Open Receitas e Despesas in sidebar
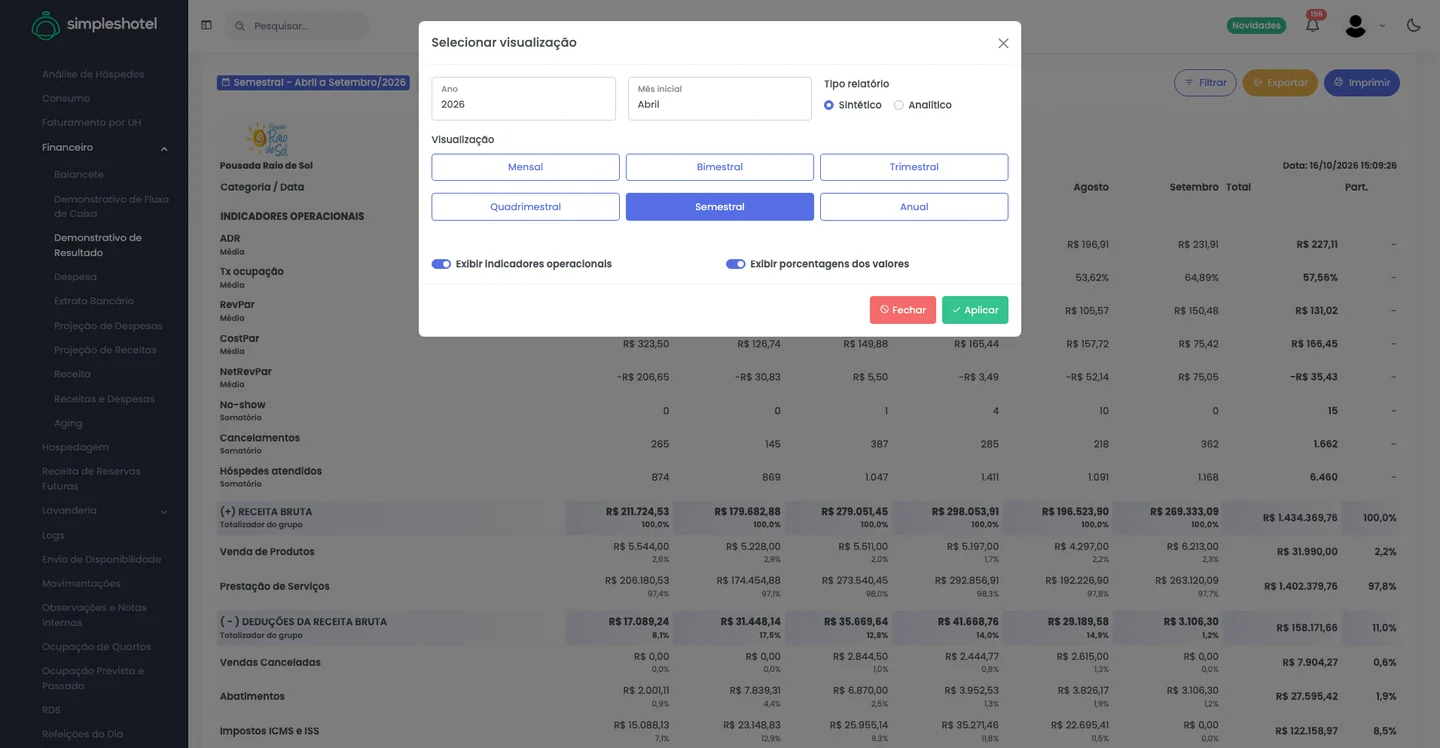 (x=104, y=399)
